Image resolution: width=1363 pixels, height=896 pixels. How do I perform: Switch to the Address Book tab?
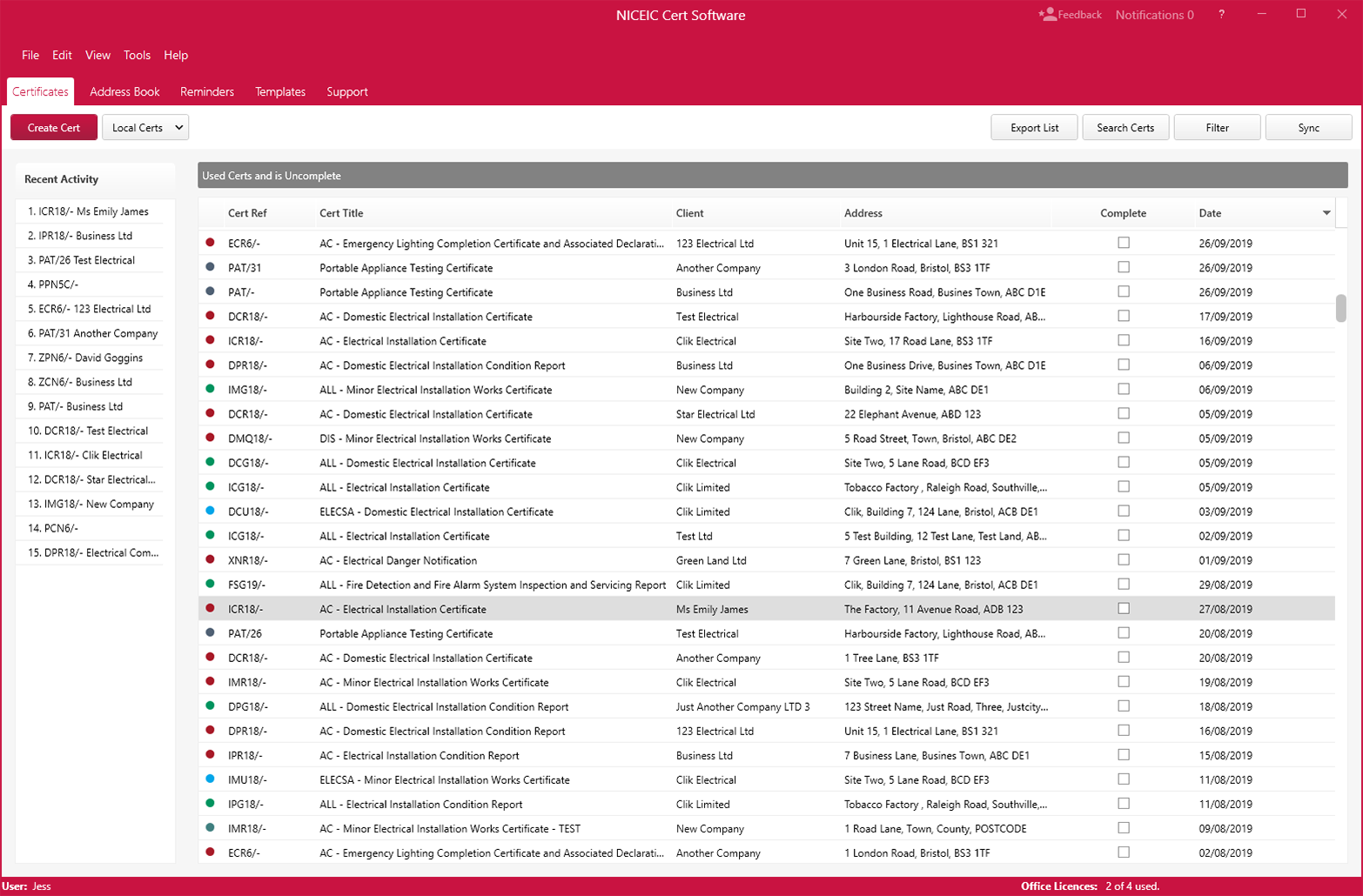124,91
